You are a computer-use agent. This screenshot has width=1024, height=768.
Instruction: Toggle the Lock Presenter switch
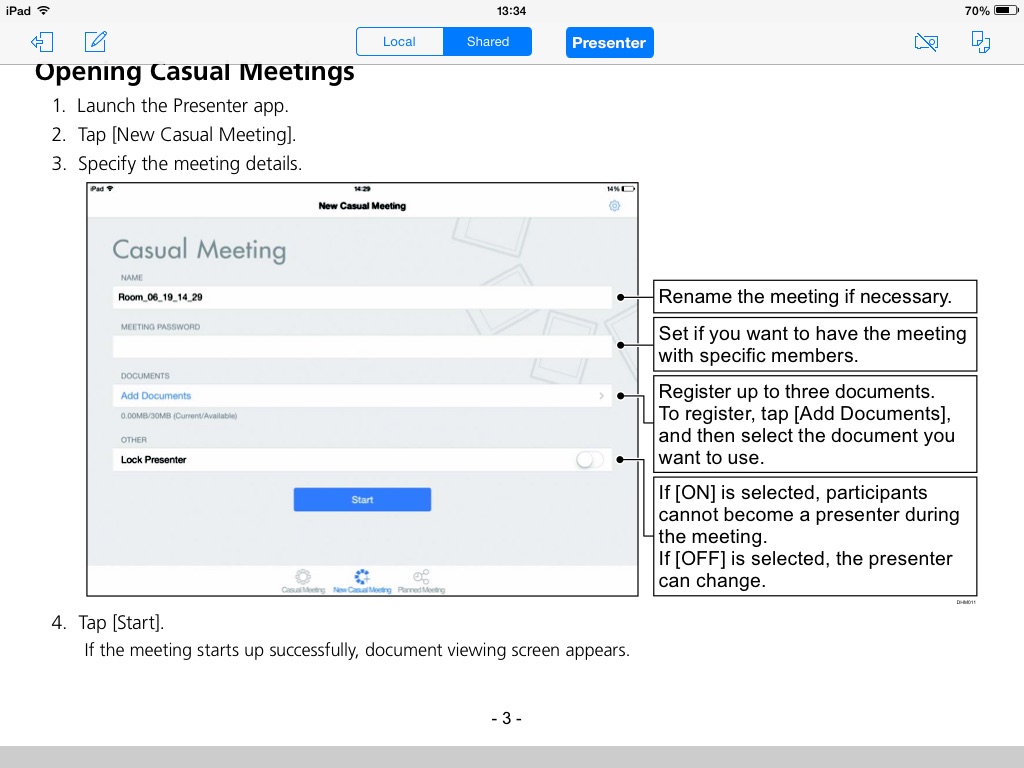[x=589, y=460]
